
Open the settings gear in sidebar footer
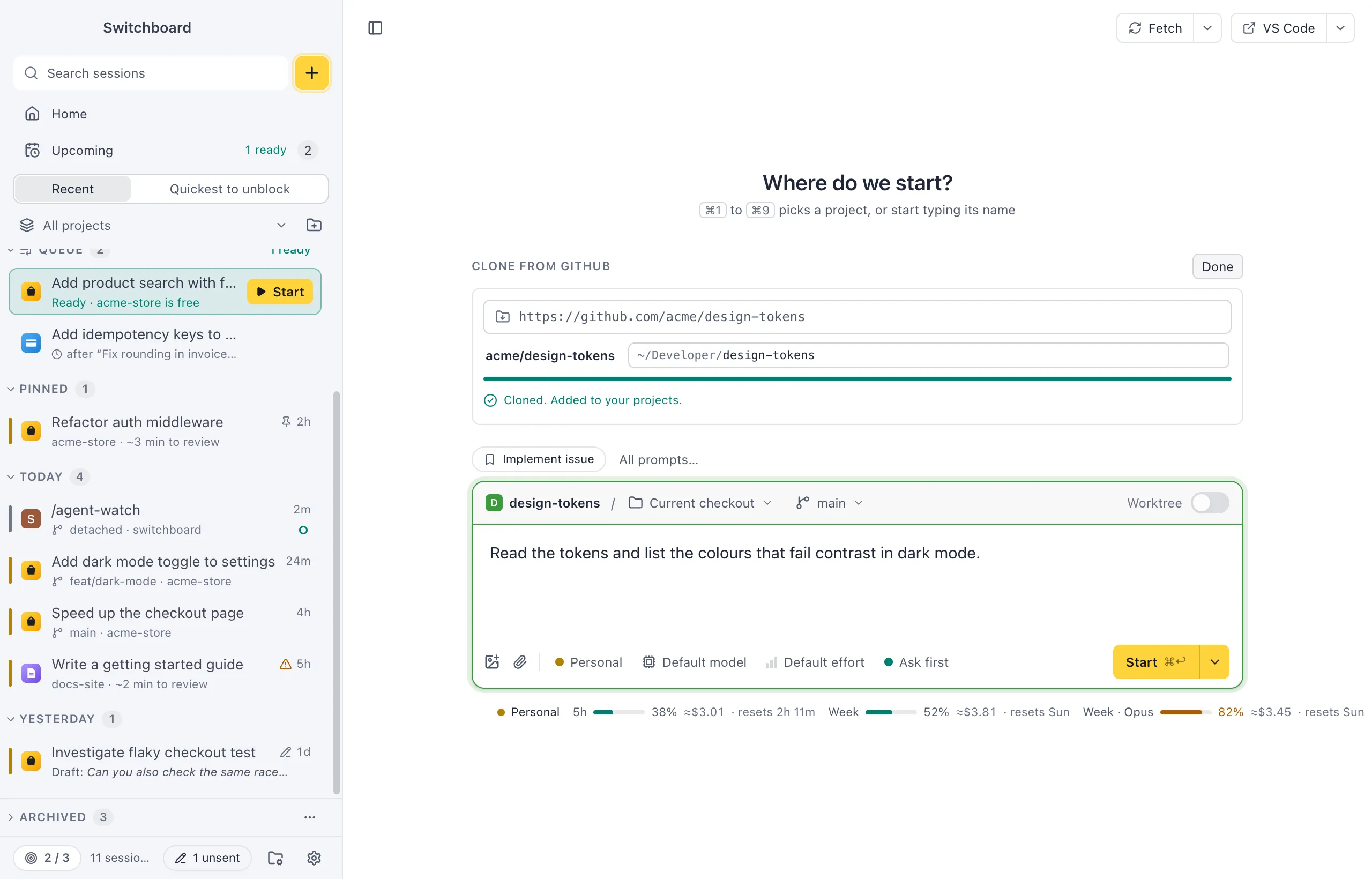[314, 858]
